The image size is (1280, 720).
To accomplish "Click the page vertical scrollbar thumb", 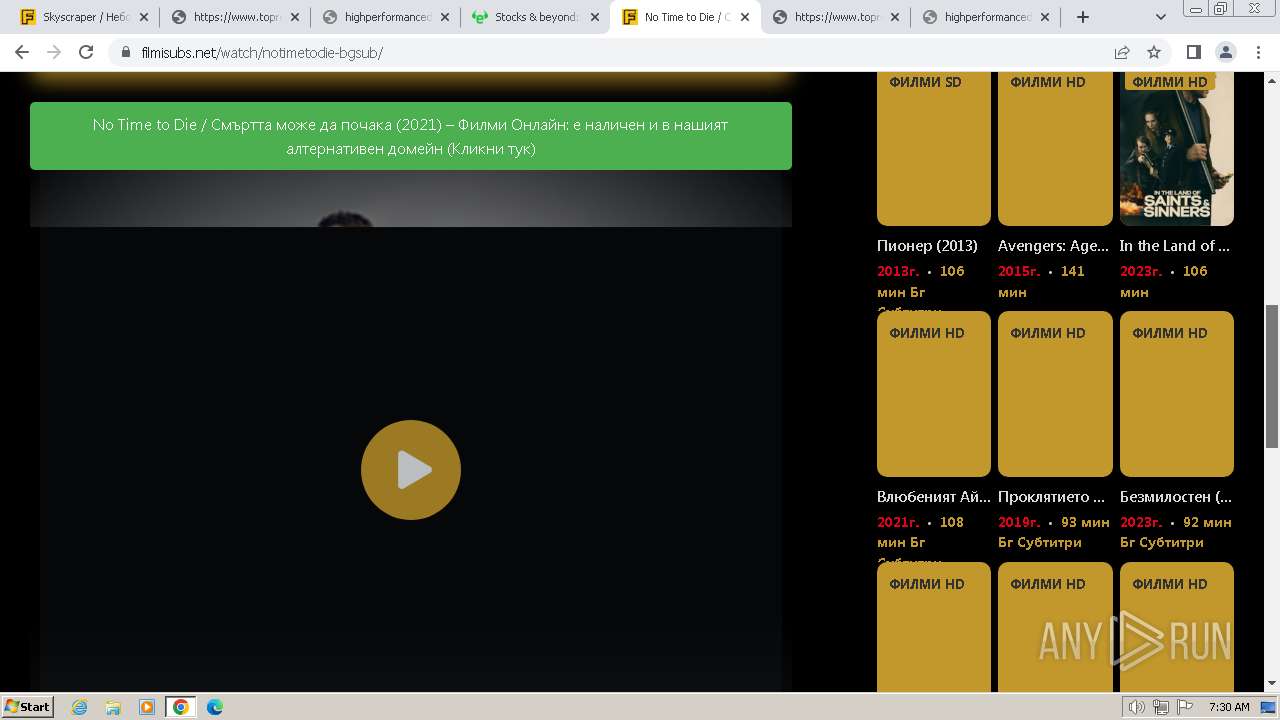I will point(1272,376).
